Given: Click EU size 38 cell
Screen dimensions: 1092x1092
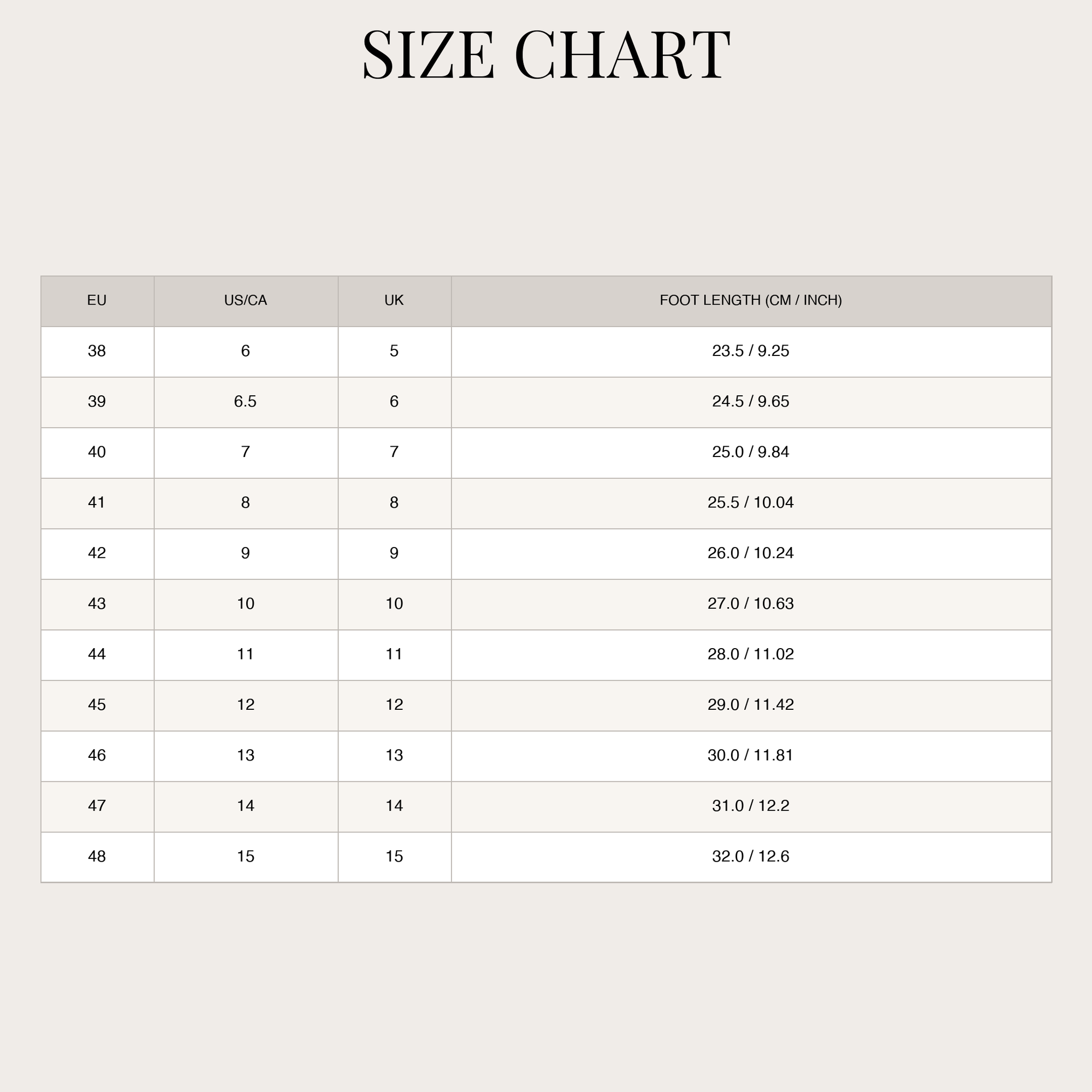Looking at the screenshot, I should pyautogui.click(x=97, y=352).
